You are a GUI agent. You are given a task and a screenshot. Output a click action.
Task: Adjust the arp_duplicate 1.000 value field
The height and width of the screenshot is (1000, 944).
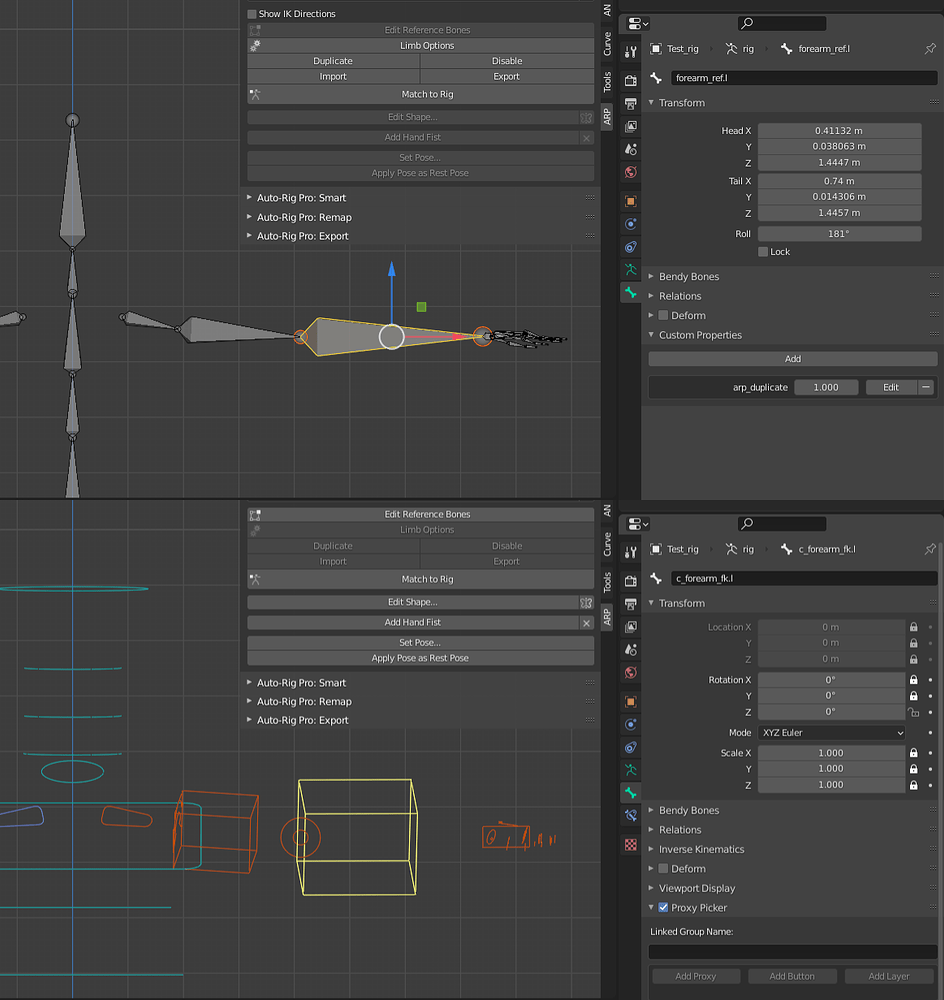coord(826,387)
